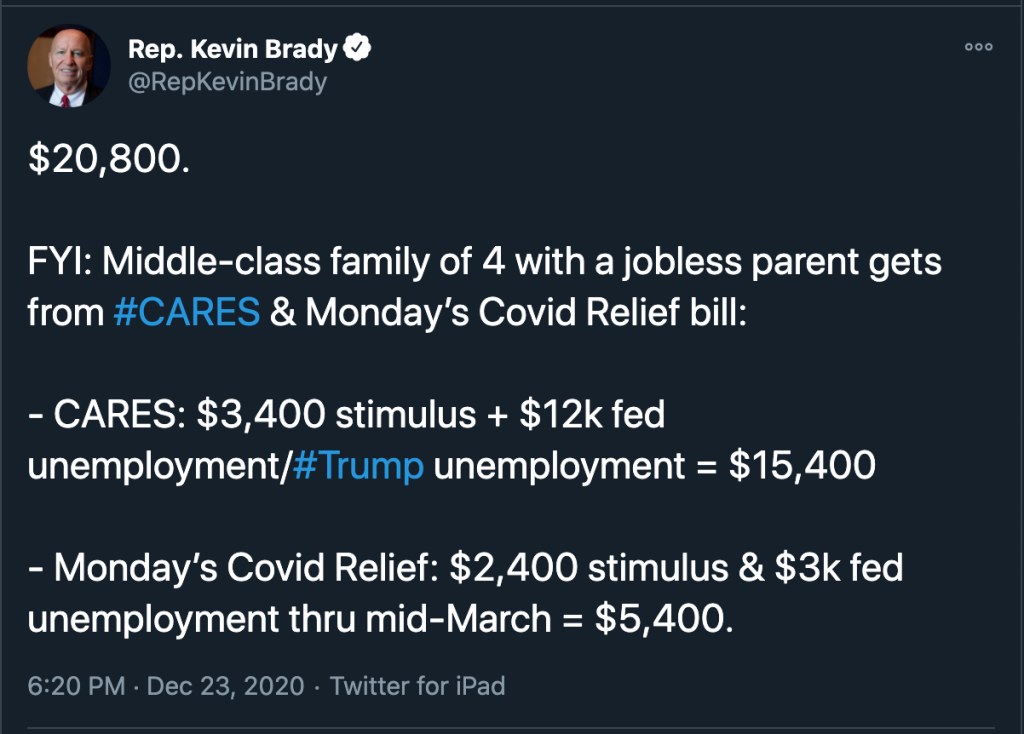Click the Dec 23, 2020 date

coord(225,686)
